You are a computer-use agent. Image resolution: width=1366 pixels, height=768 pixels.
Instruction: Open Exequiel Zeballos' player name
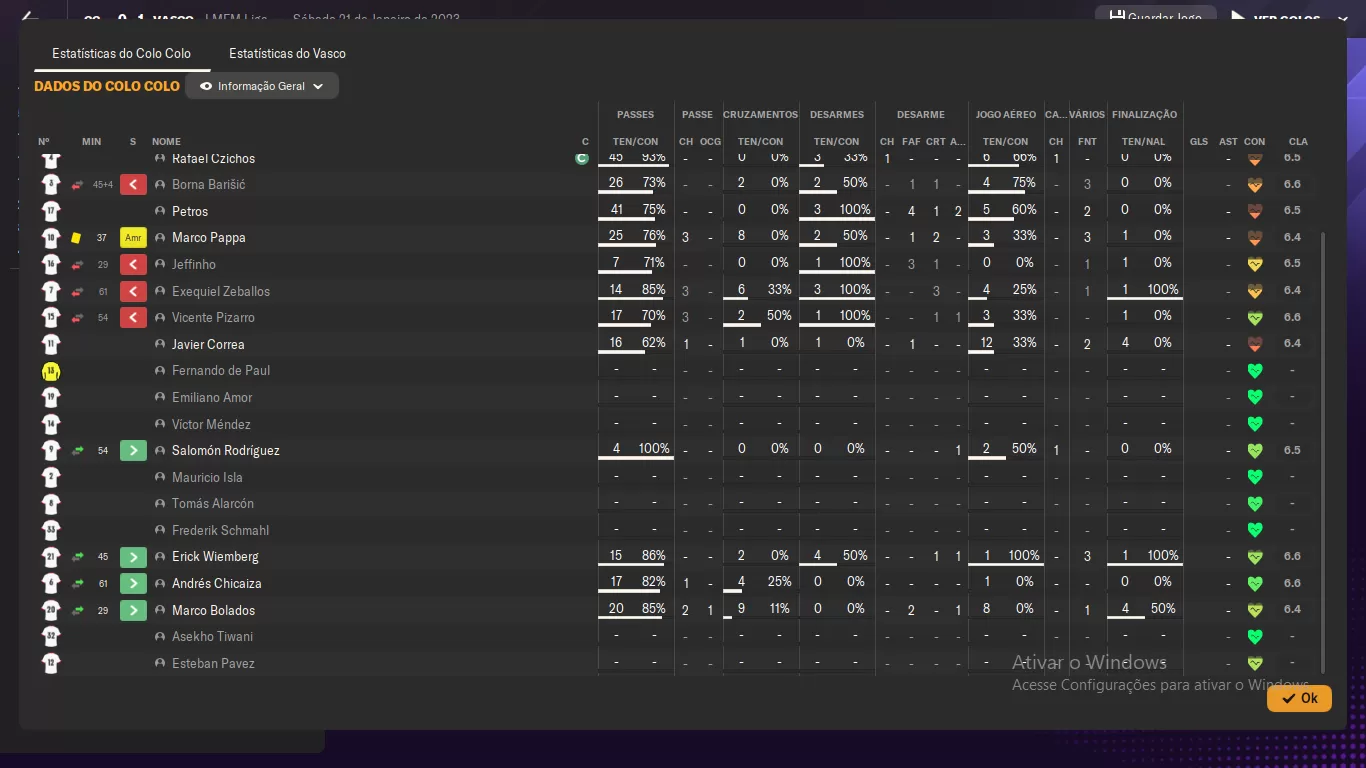tap(221, 291)
